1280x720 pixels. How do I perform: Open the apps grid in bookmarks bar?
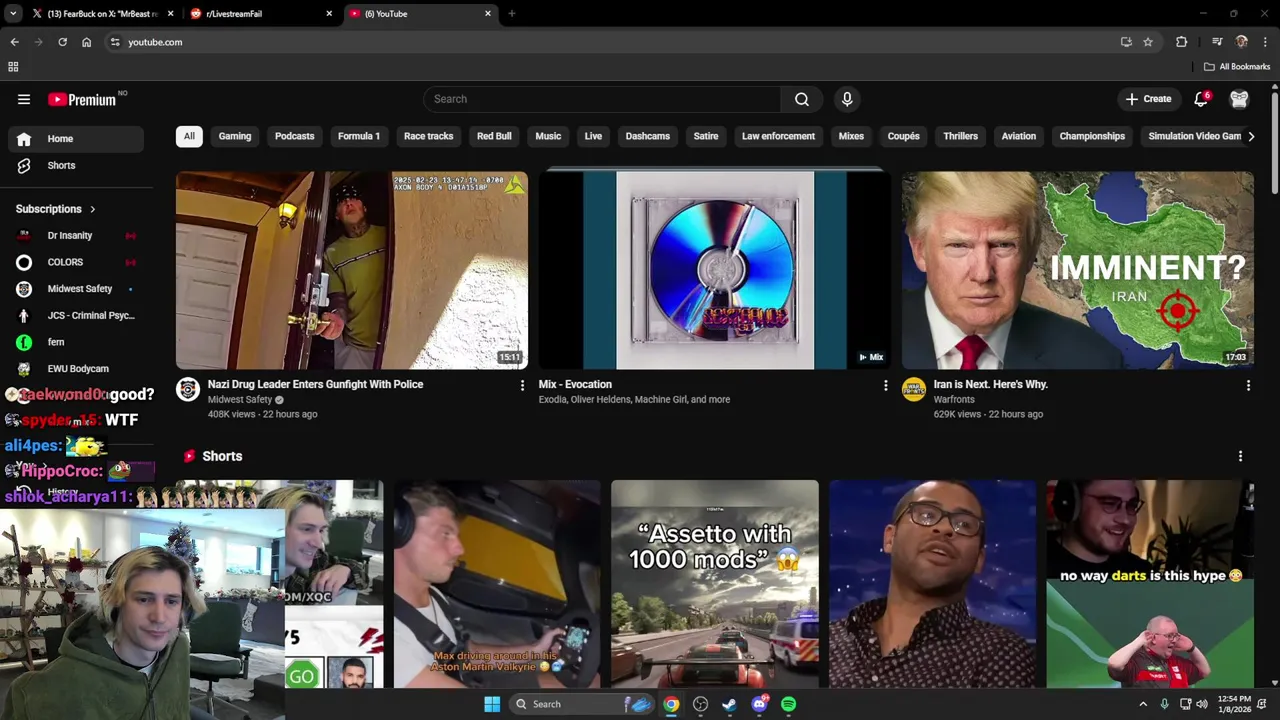click(13, 67)
